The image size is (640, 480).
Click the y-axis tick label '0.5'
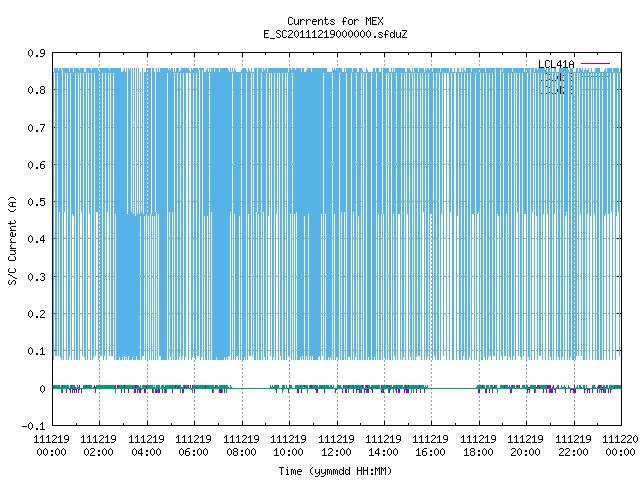click(36, 202)
